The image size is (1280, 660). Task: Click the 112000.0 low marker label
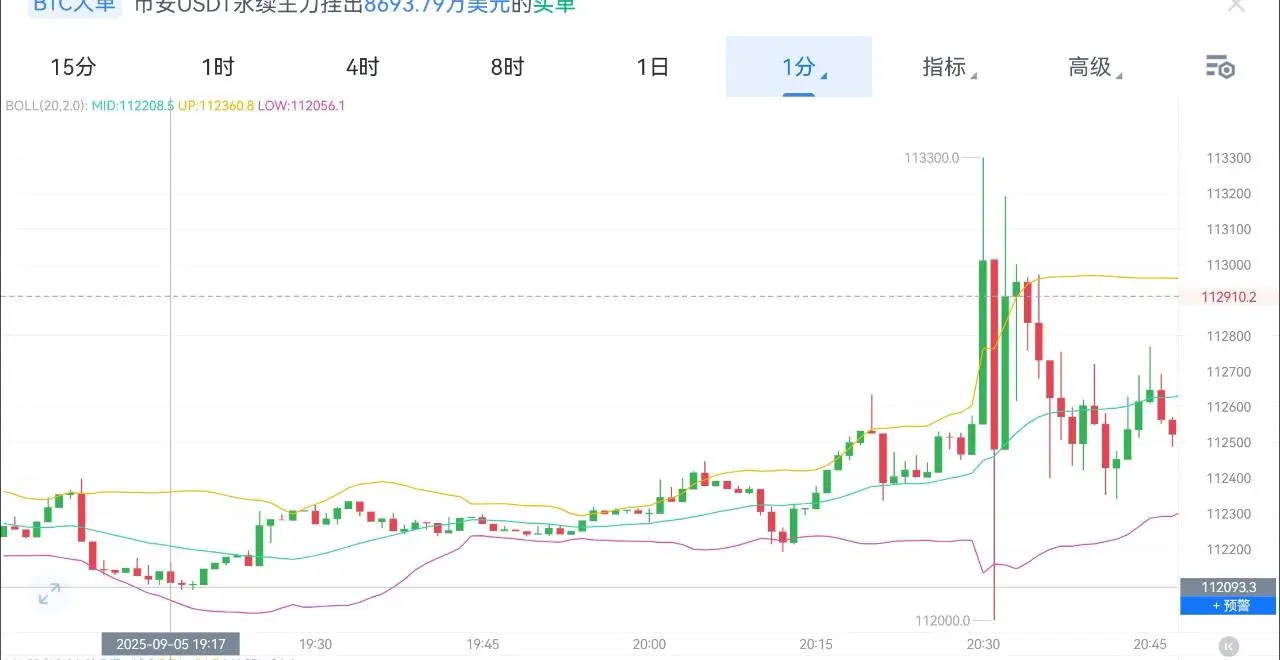point(943,620)
